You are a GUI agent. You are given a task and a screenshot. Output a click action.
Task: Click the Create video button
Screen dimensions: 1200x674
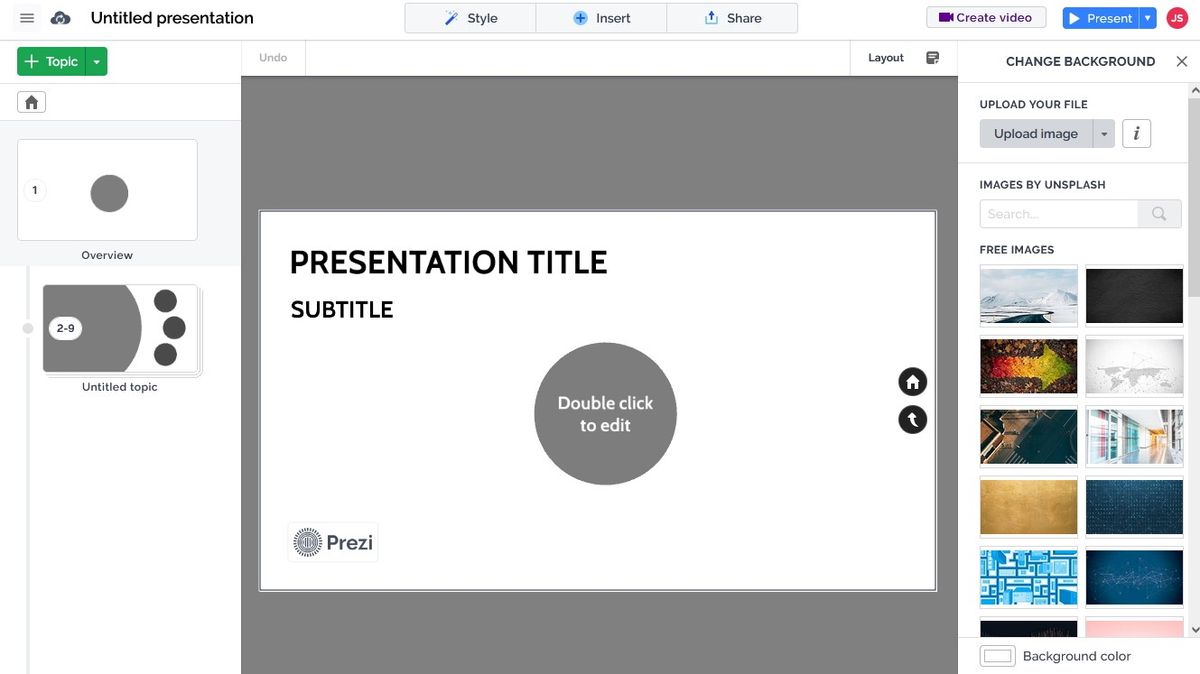[x=985, y=17]
